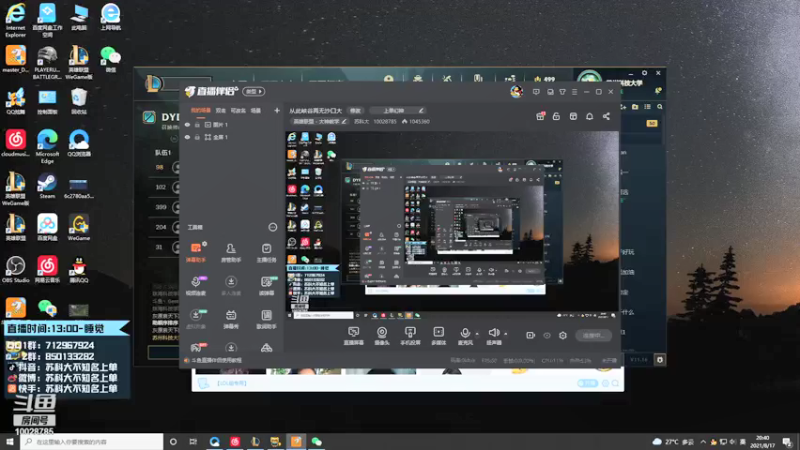
Task: Add a multimedia source
Action: pyautogui.click(x=438, y=336)
